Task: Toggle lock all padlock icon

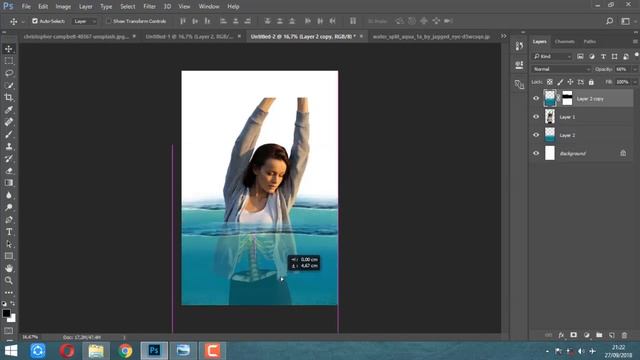Action: click(591, 82)
